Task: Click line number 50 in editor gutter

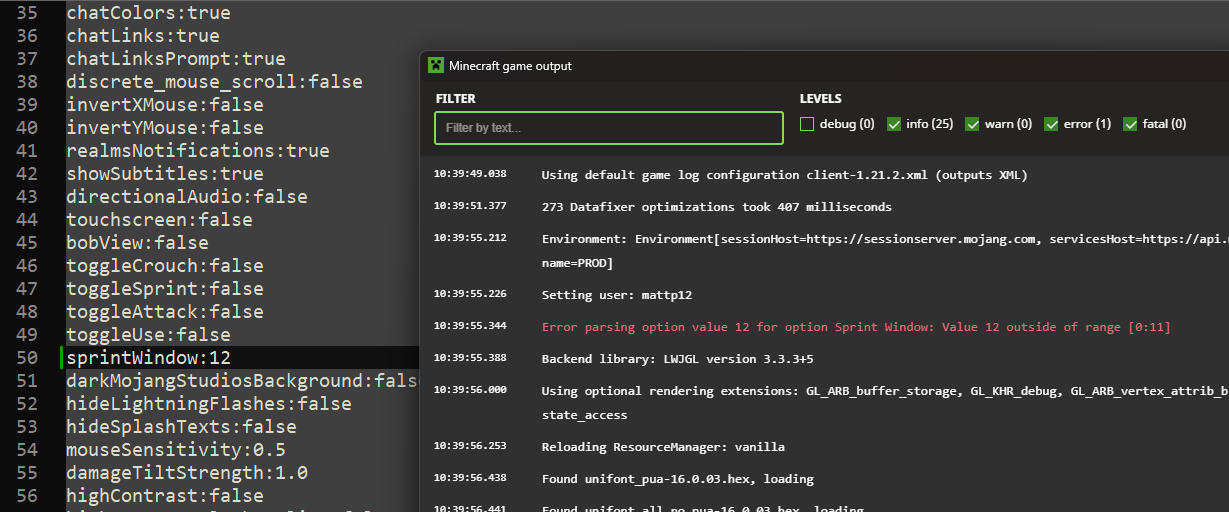Action: [27, 358]
